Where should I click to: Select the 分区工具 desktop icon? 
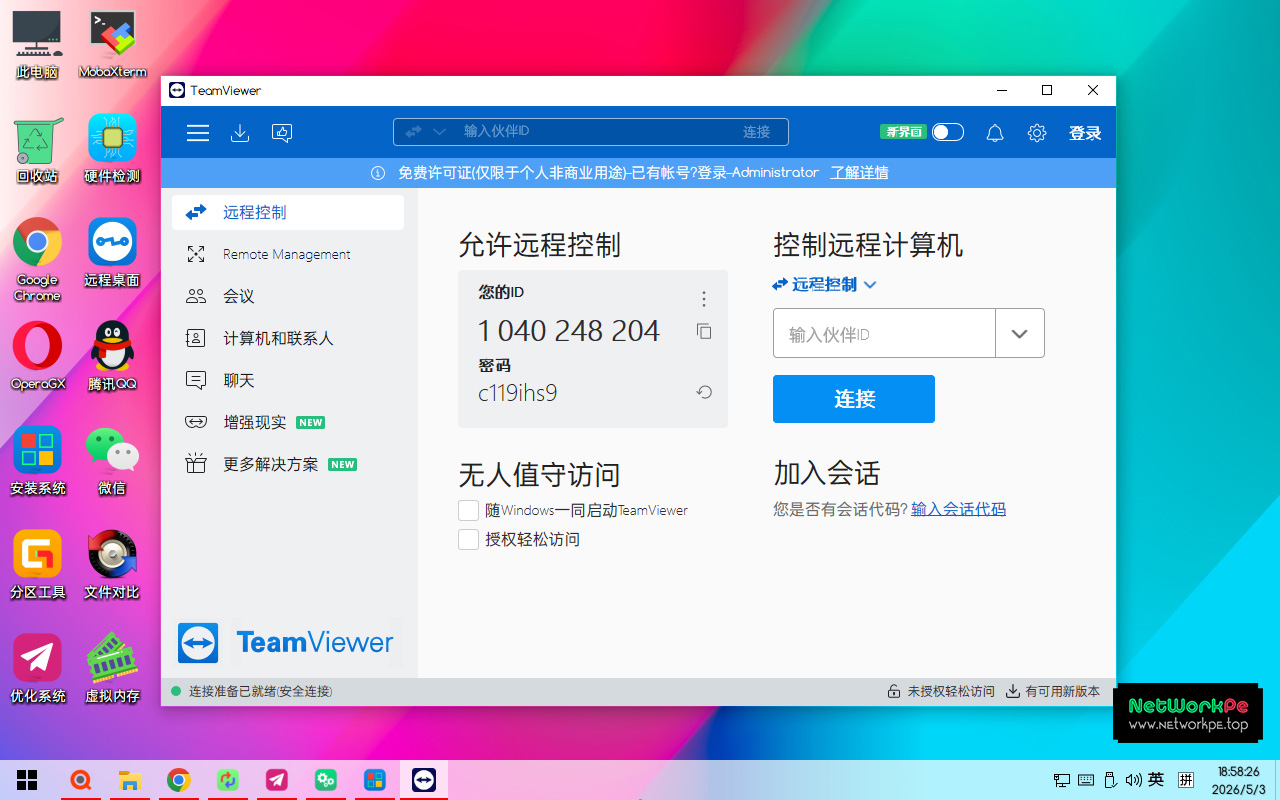37,565
